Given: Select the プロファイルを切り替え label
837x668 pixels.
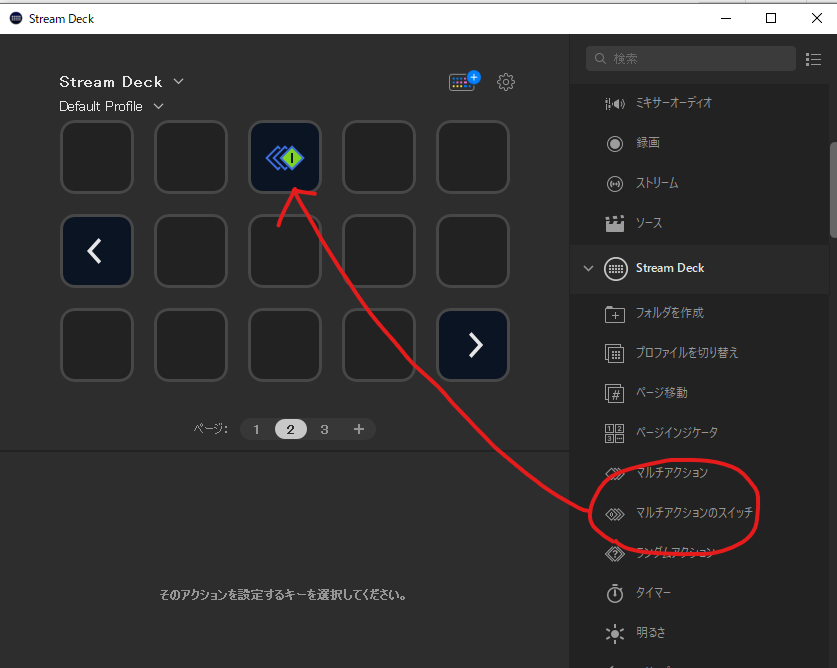Looking at the screenshot, I should (x=687, y=352).
